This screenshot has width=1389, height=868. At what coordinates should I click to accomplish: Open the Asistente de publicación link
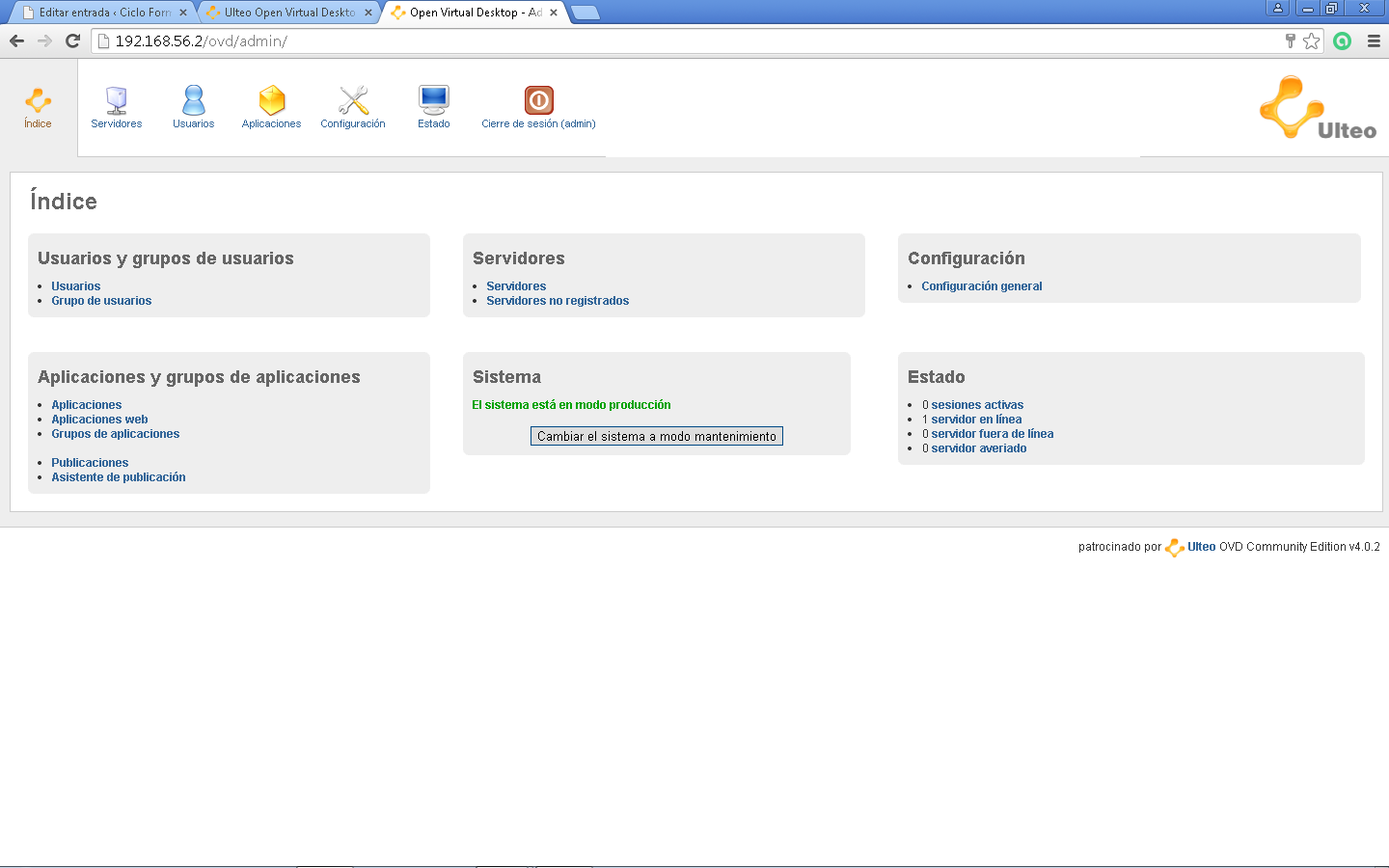pos(118,477)
